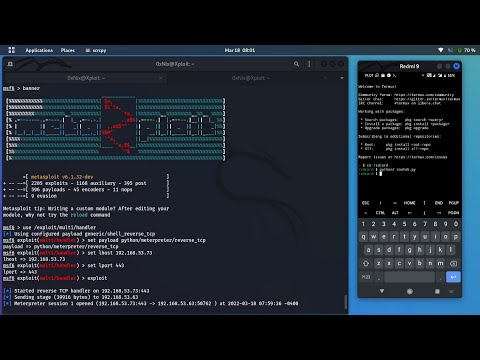Screen dimensions: 480x360
Task: Click the 'Meterpreter session 1 opened' line
Action: click(151, 304)
